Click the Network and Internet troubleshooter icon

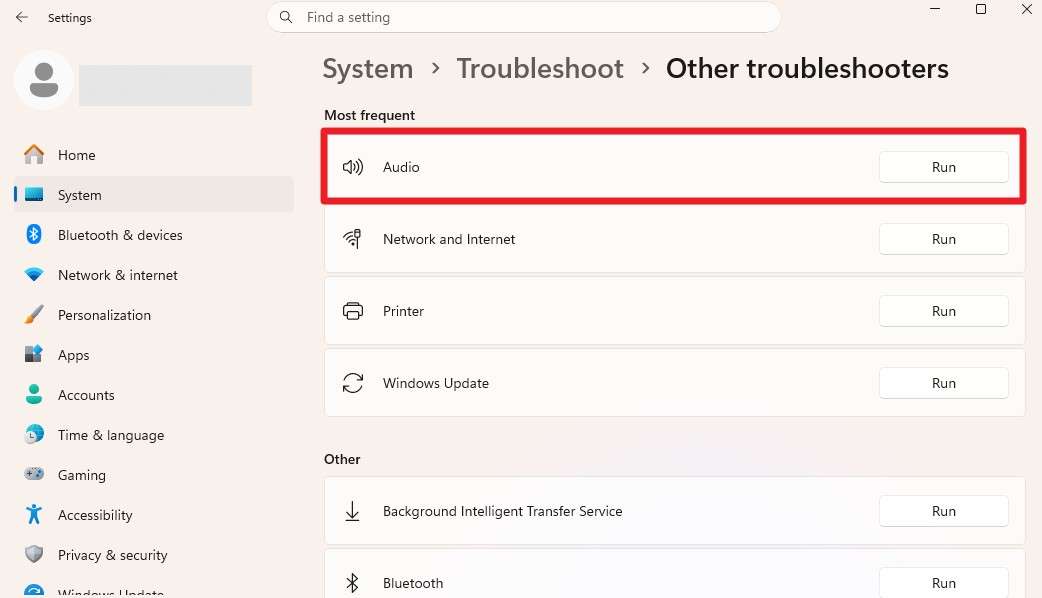pos(353,239)
